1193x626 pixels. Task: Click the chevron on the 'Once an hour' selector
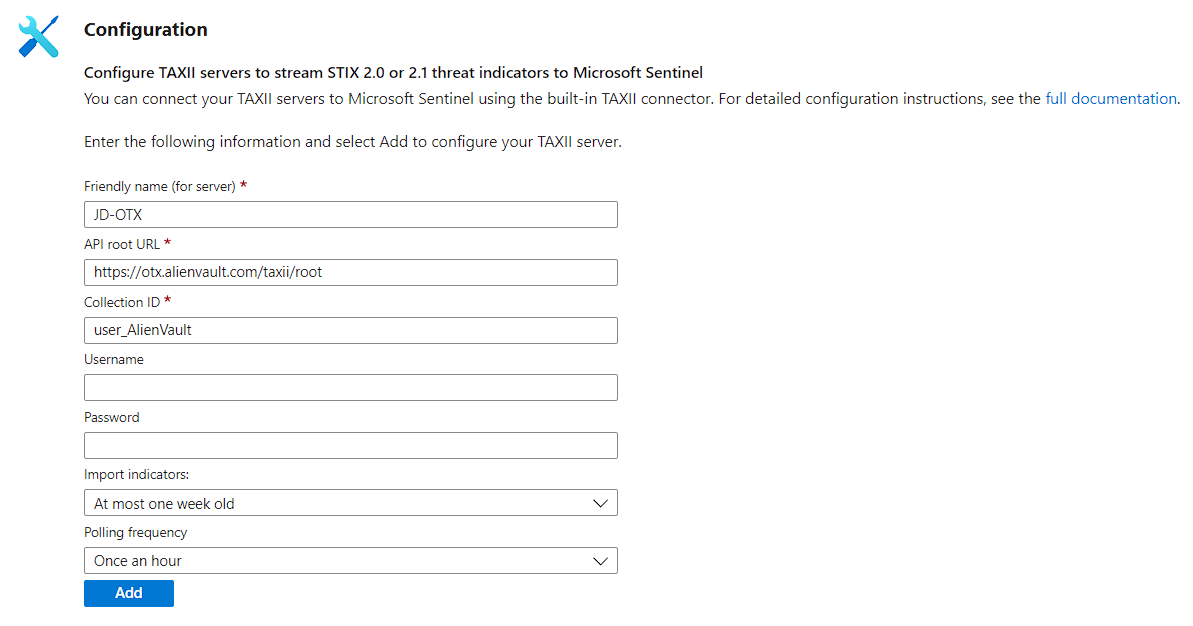601,560
